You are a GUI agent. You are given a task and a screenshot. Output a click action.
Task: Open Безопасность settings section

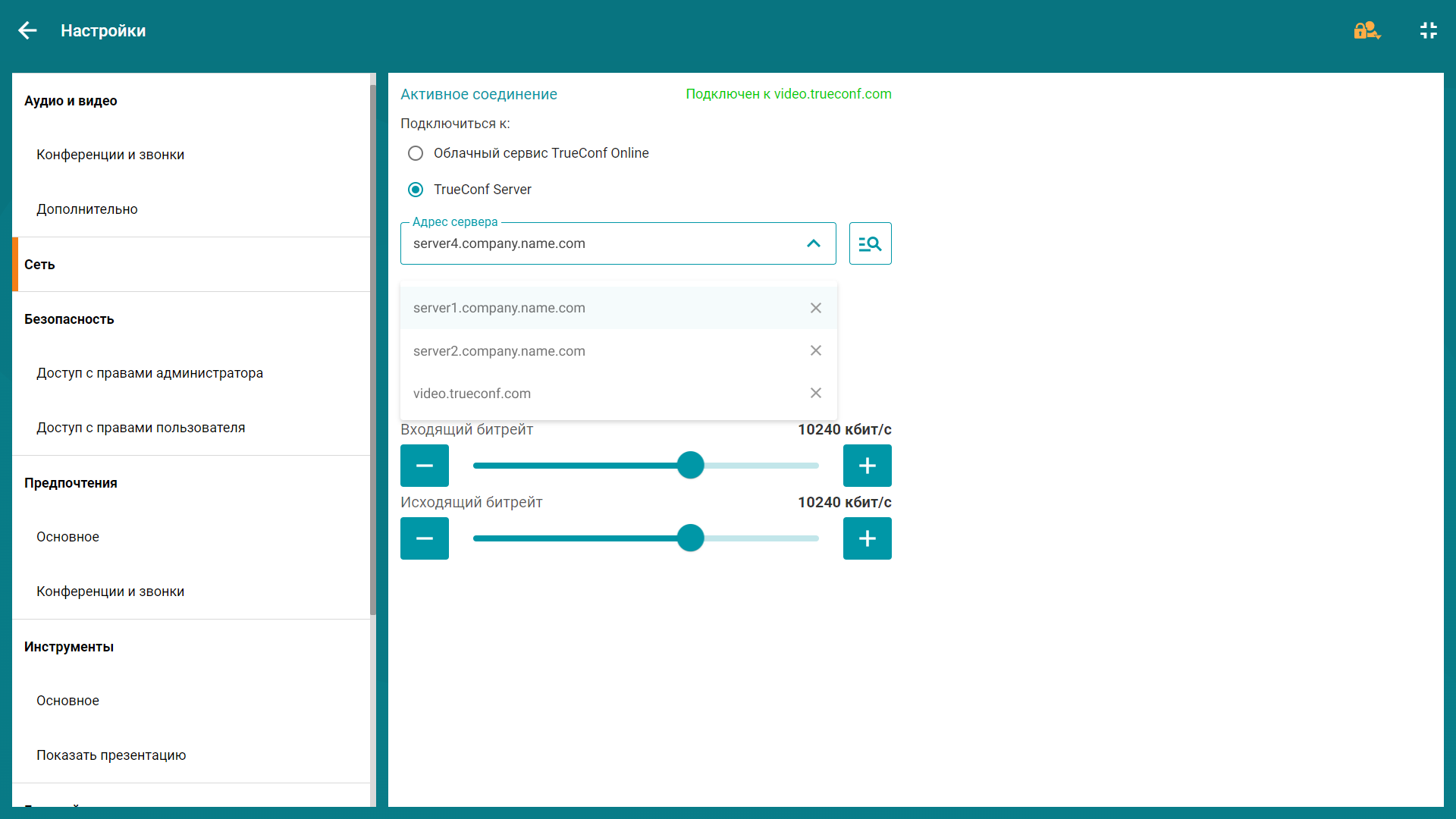191,319
